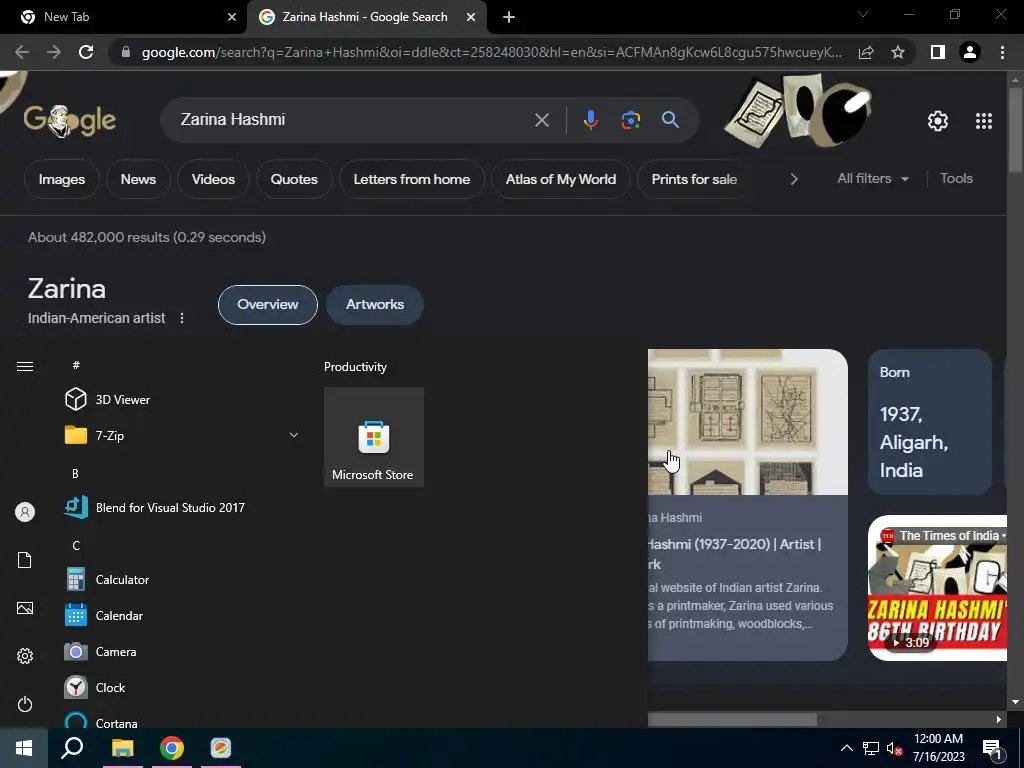Open taskbar search magnifier
The width and height of the screenshot is (1024, 768).
click(72, 748)
